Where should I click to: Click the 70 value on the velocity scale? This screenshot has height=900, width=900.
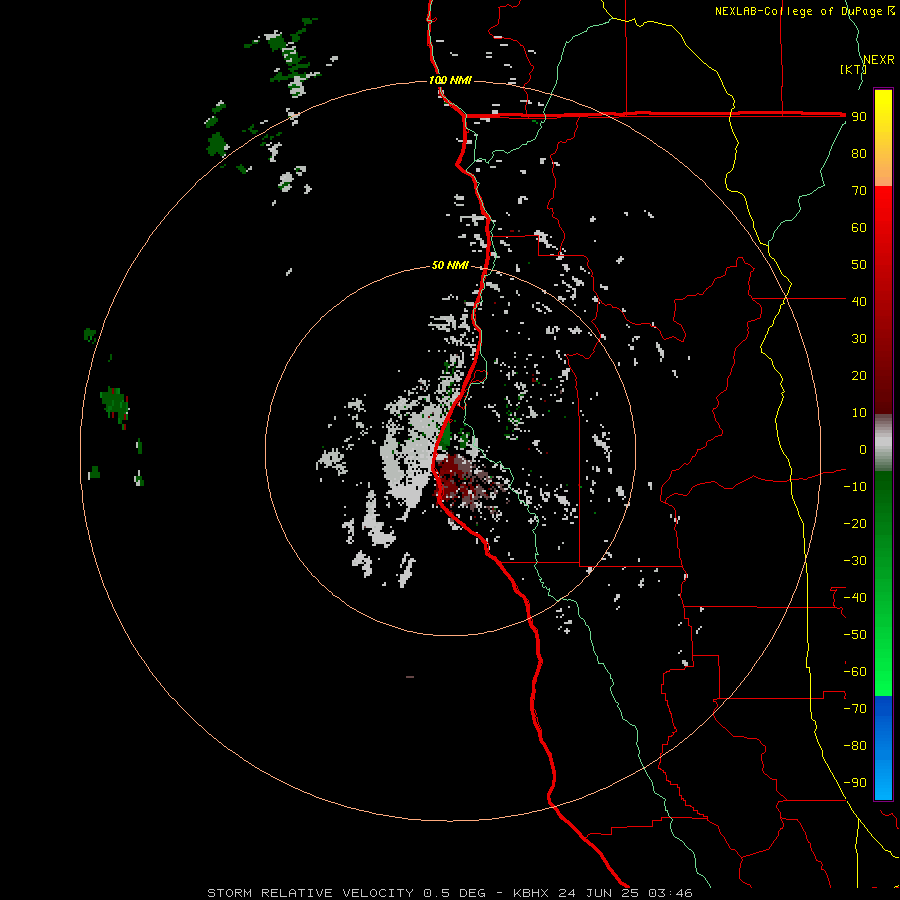859,191
